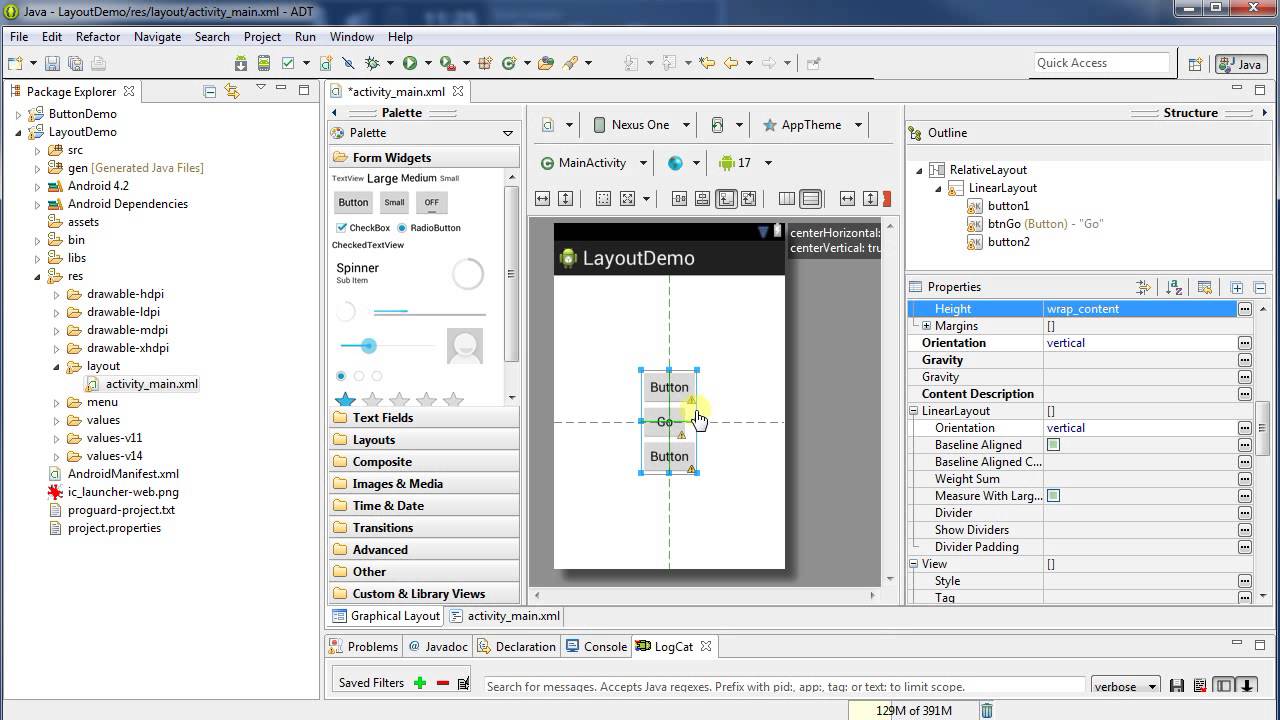Click the OFF toggle button widget

(431, 202)
